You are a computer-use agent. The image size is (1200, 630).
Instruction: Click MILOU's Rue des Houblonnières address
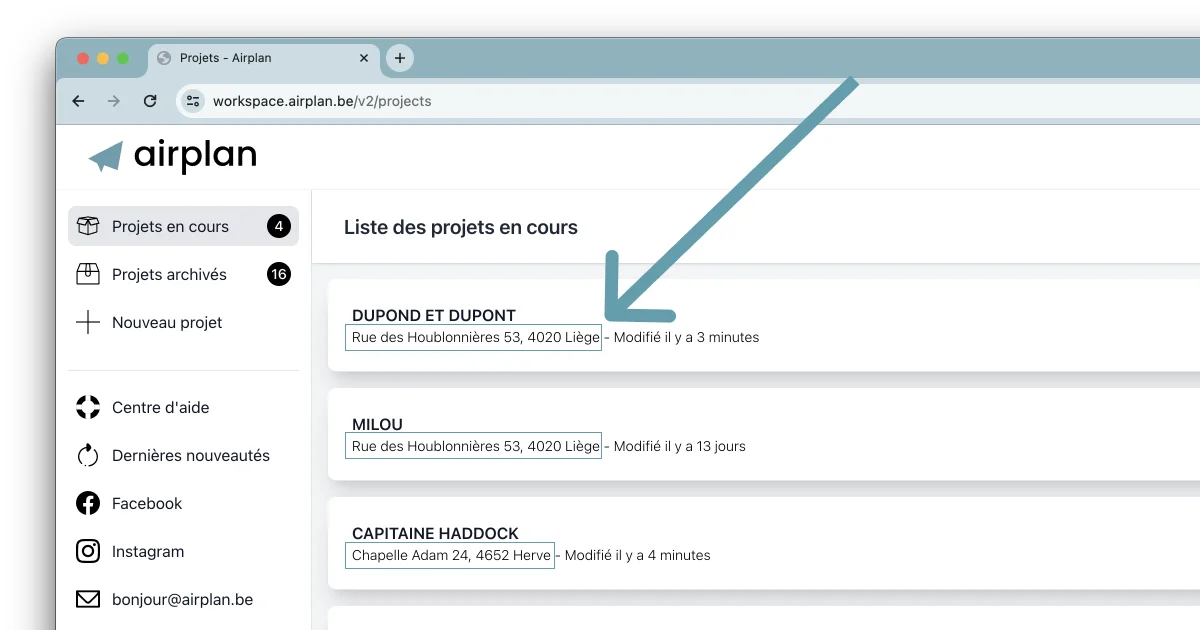click(474, 446)
